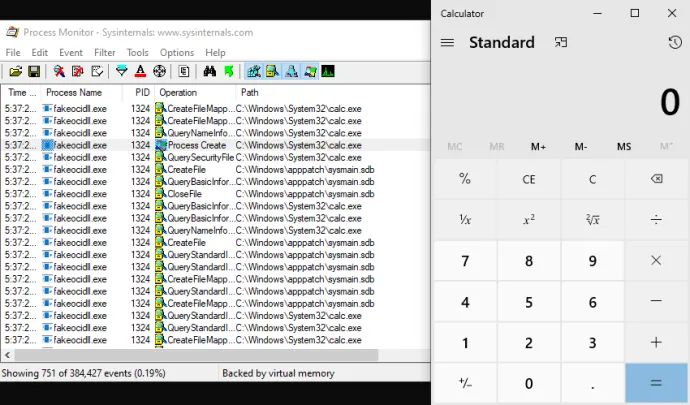This screenshot has width=690, height=405.
Task: Select the crosshair Include Process From Window icon
Action: tap(159, 72)
